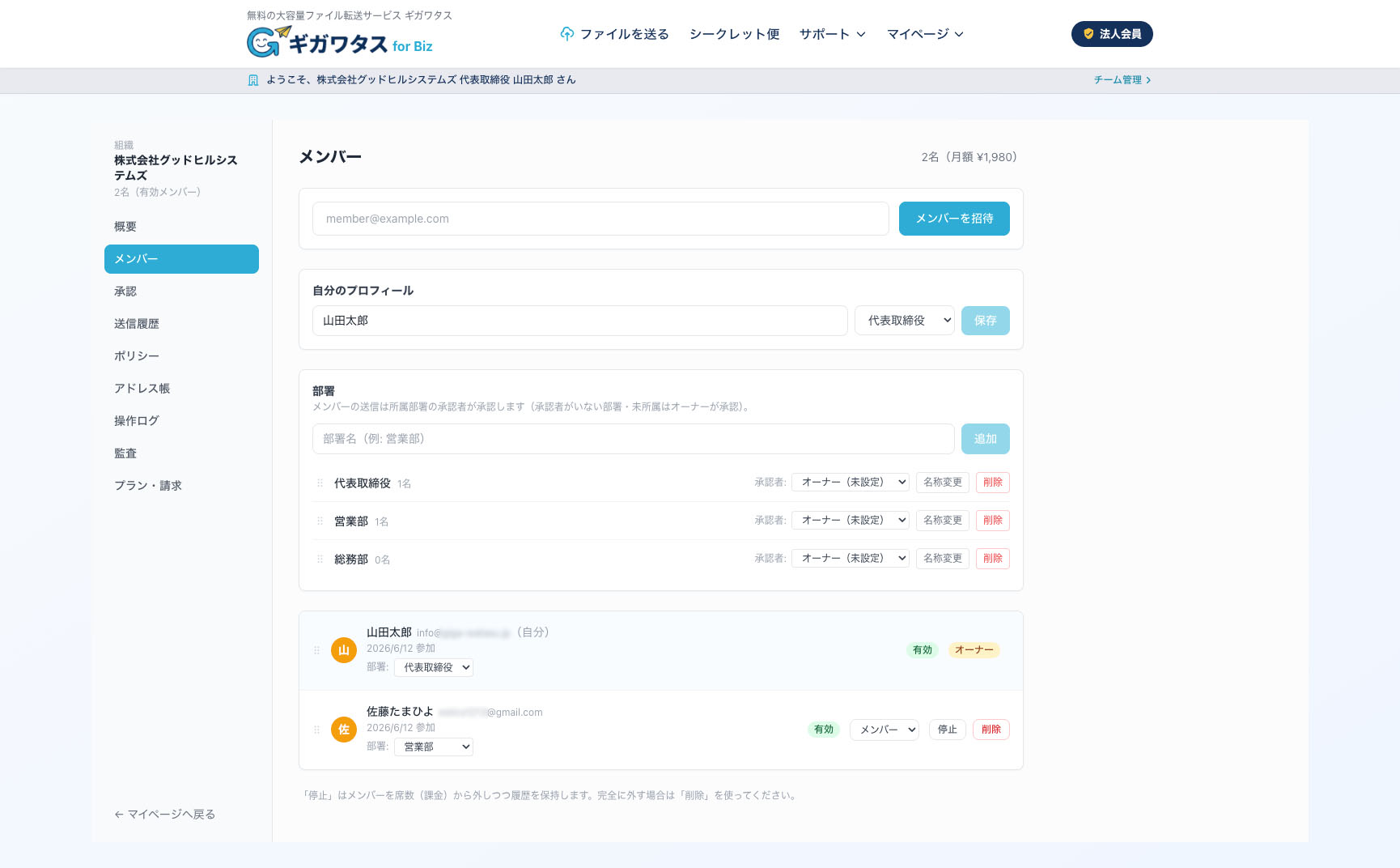The image size is (1400, 868).
Task: Click the building icon in the welcome bar
Action: coord(253,80)
